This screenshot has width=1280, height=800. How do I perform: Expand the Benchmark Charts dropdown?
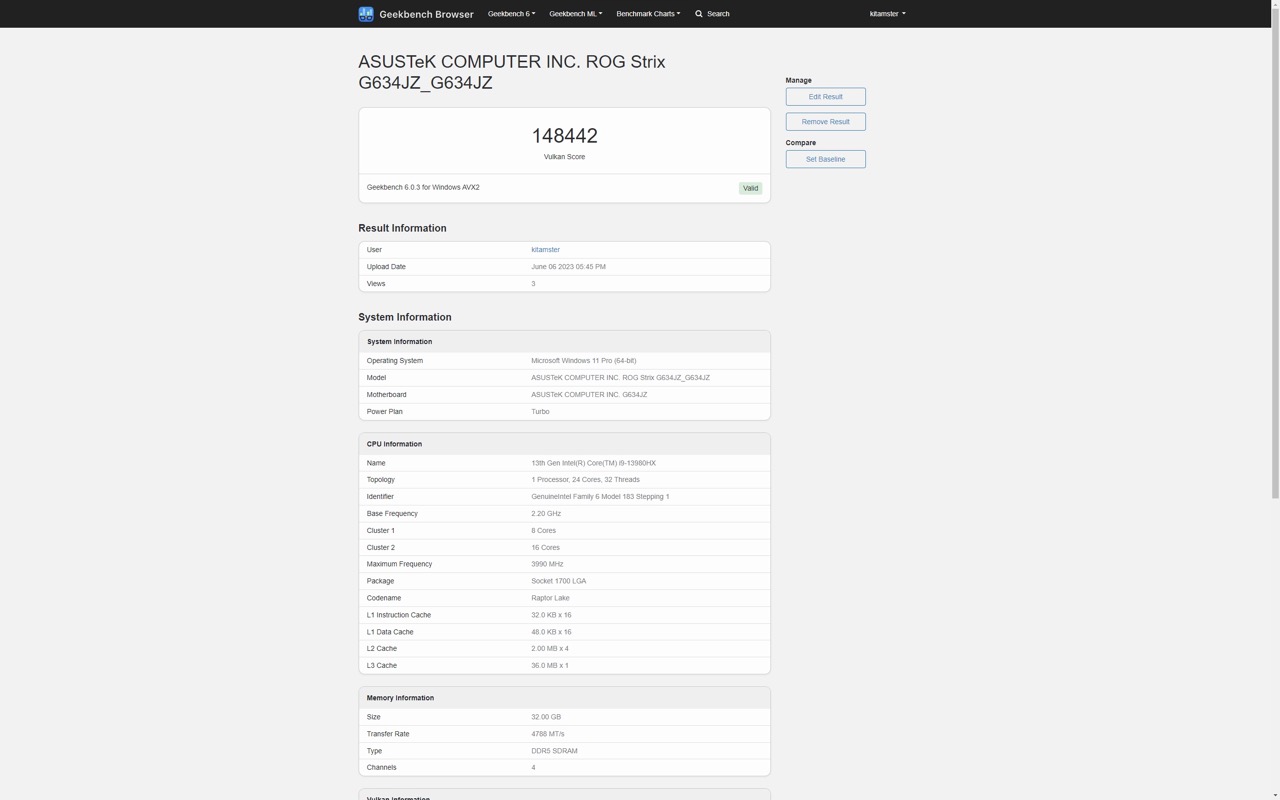648,14
